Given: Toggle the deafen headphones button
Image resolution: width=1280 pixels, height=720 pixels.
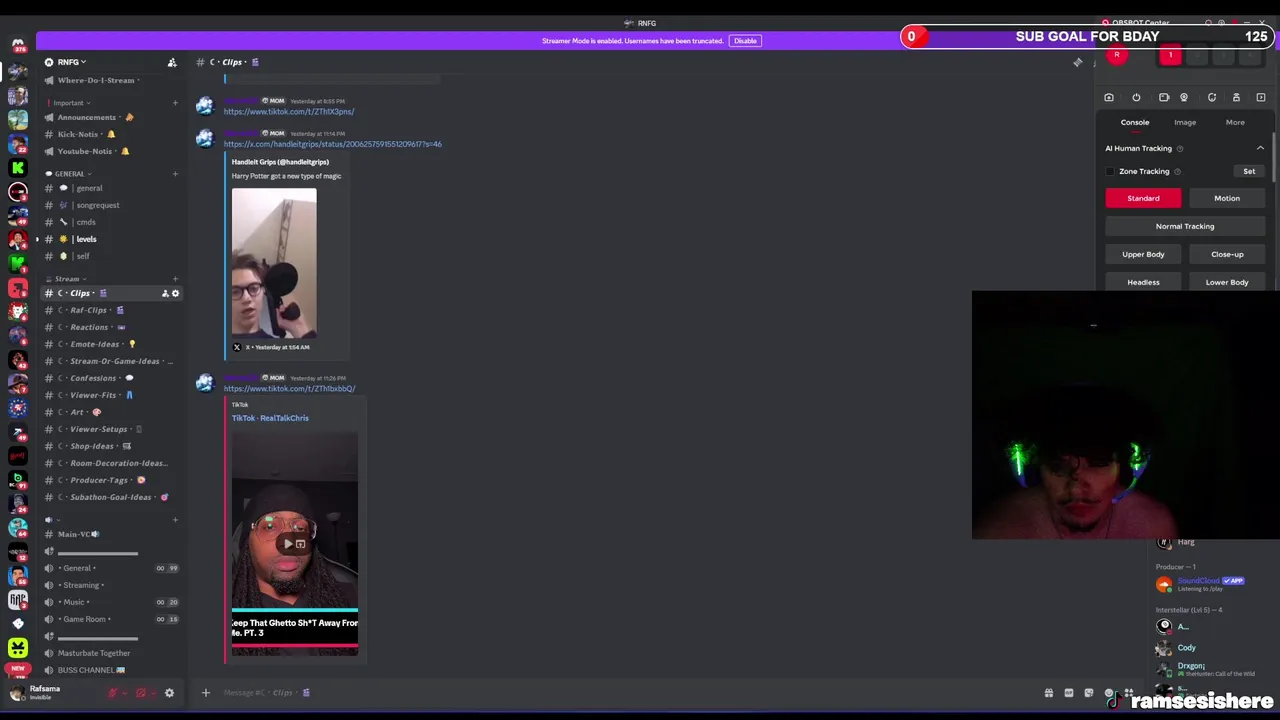Looking at the screenshot, I should (141, 693).
